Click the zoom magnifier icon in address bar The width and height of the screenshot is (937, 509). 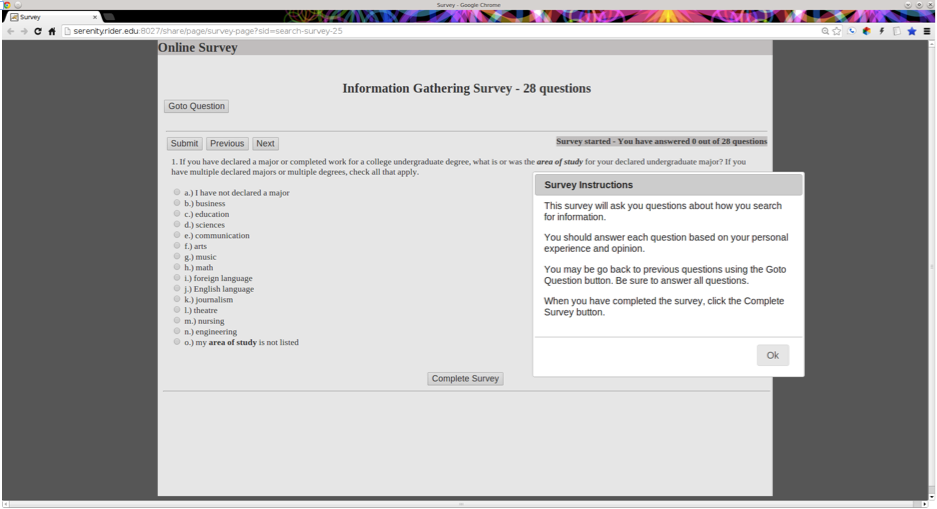[825, 31]
